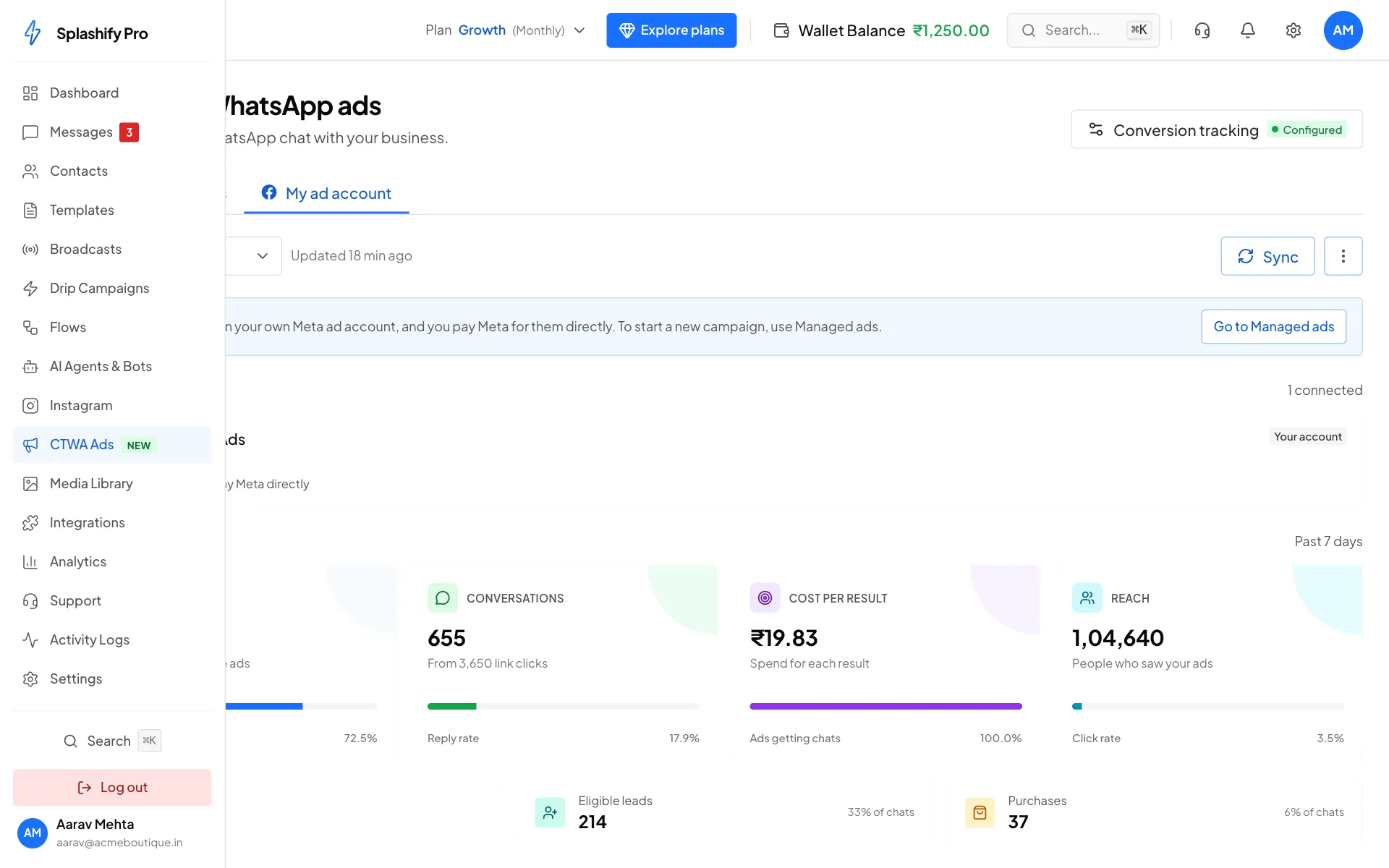The height and width of the screenshot is (868, 1389).
Task: Open the three-dot more options menu
Action: 1343,256
